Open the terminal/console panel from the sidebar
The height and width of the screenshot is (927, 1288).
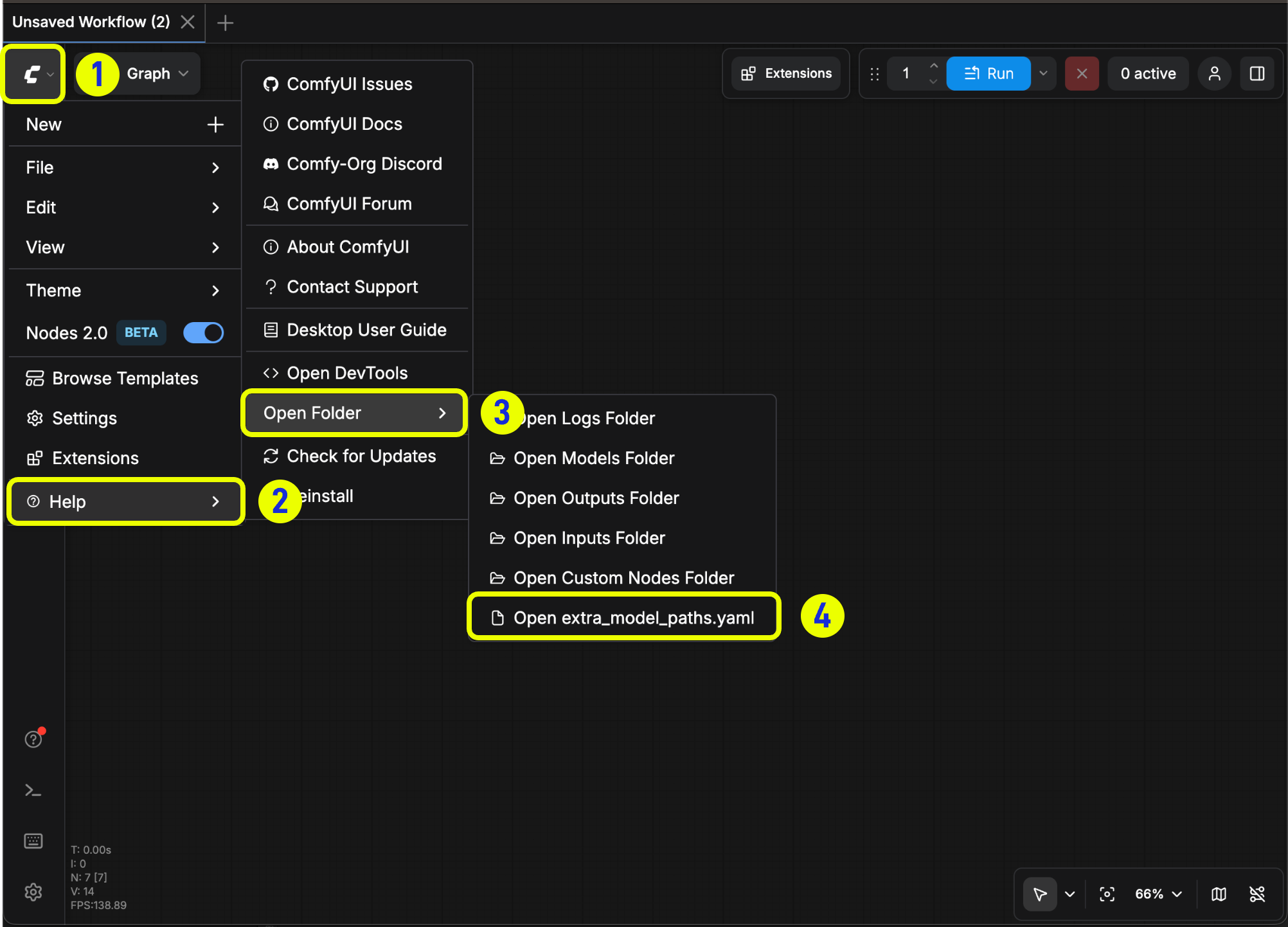click(x=33, y=789)
